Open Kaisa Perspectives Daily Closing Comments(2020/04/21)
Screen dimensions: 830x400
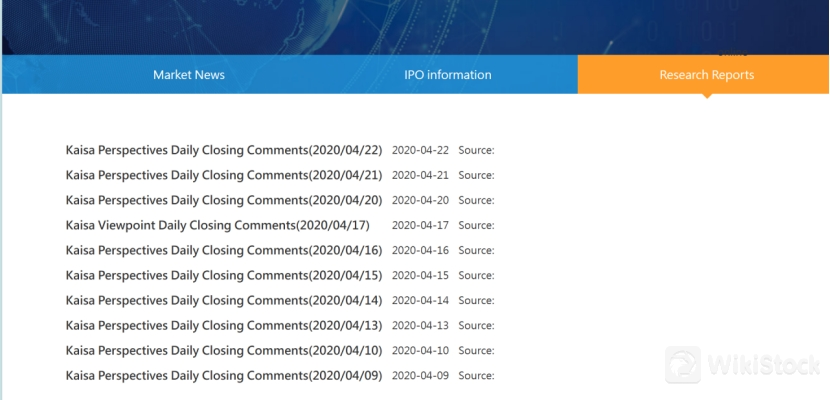[224, 175]
